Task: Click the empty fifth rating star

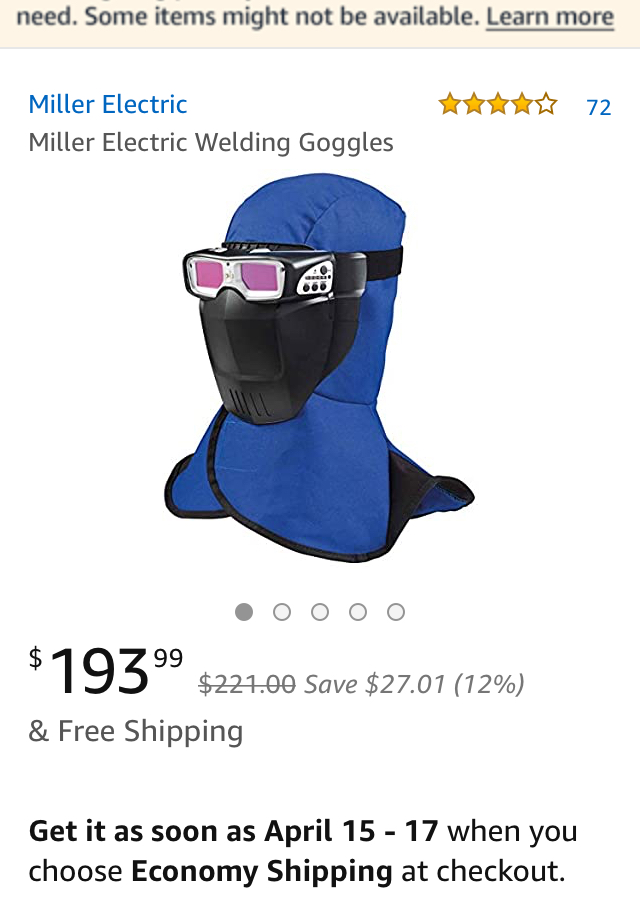Action: click(546, 105)
